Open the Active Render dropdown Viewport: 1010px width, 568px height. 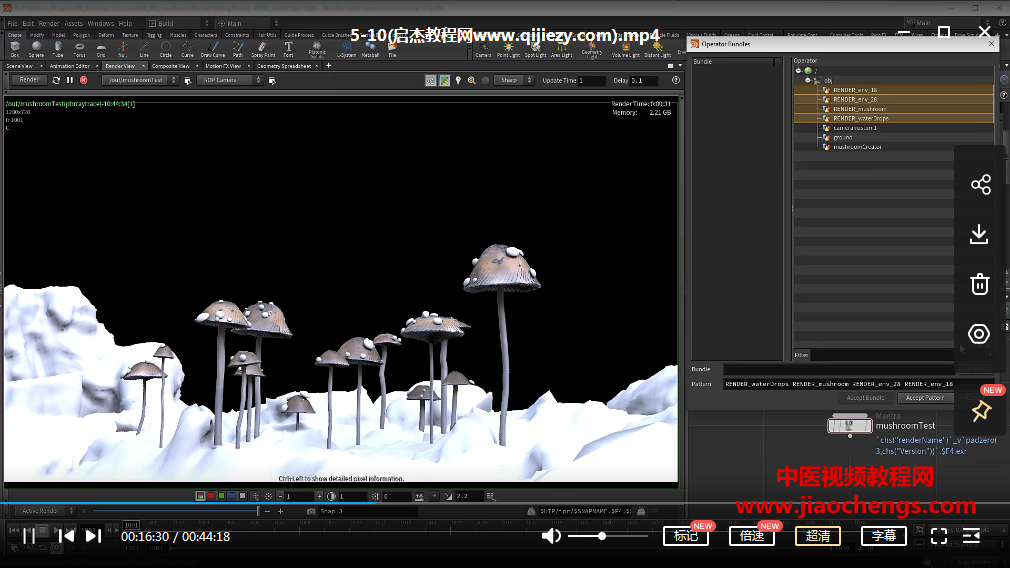(44, 511)
